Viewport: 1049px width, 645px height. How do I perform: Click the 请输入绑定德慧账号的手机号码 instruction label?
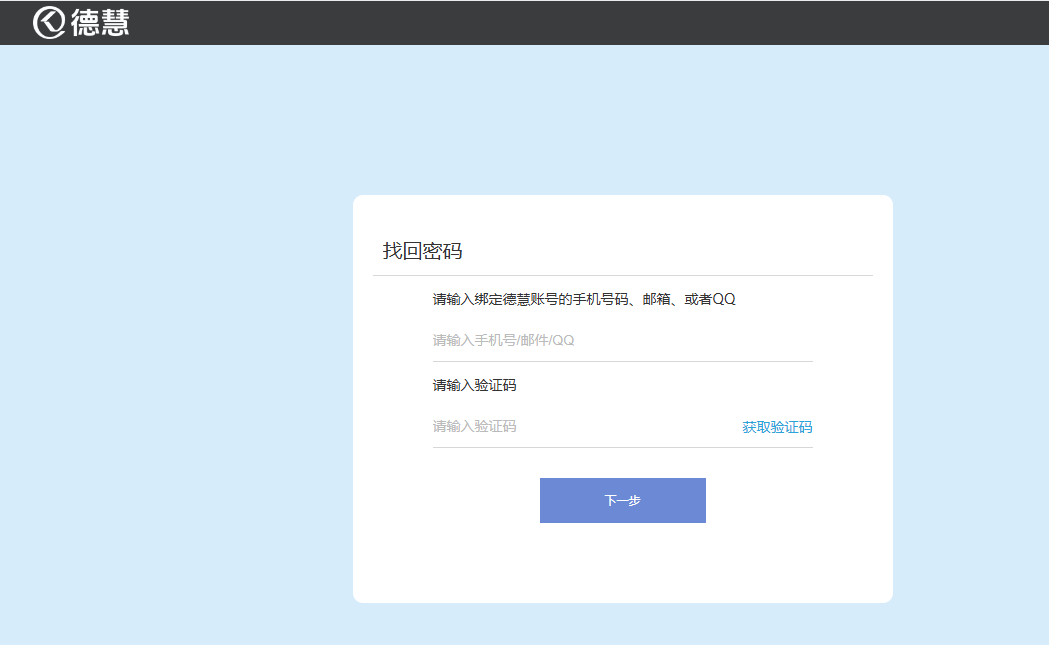point(530,299)
